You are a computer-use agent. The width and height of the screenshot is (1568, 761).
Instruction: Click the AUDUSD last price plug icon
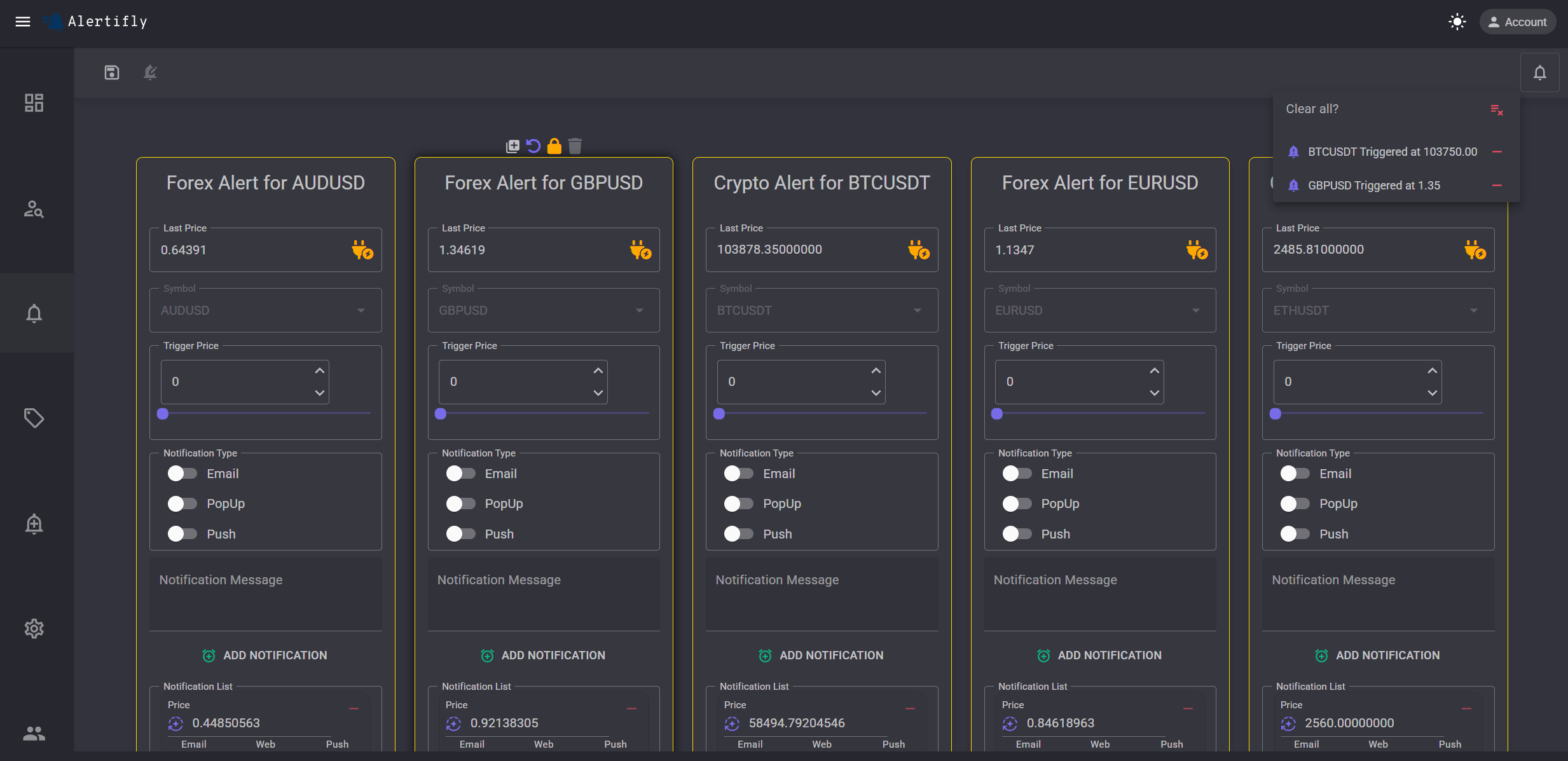(362, 250)
